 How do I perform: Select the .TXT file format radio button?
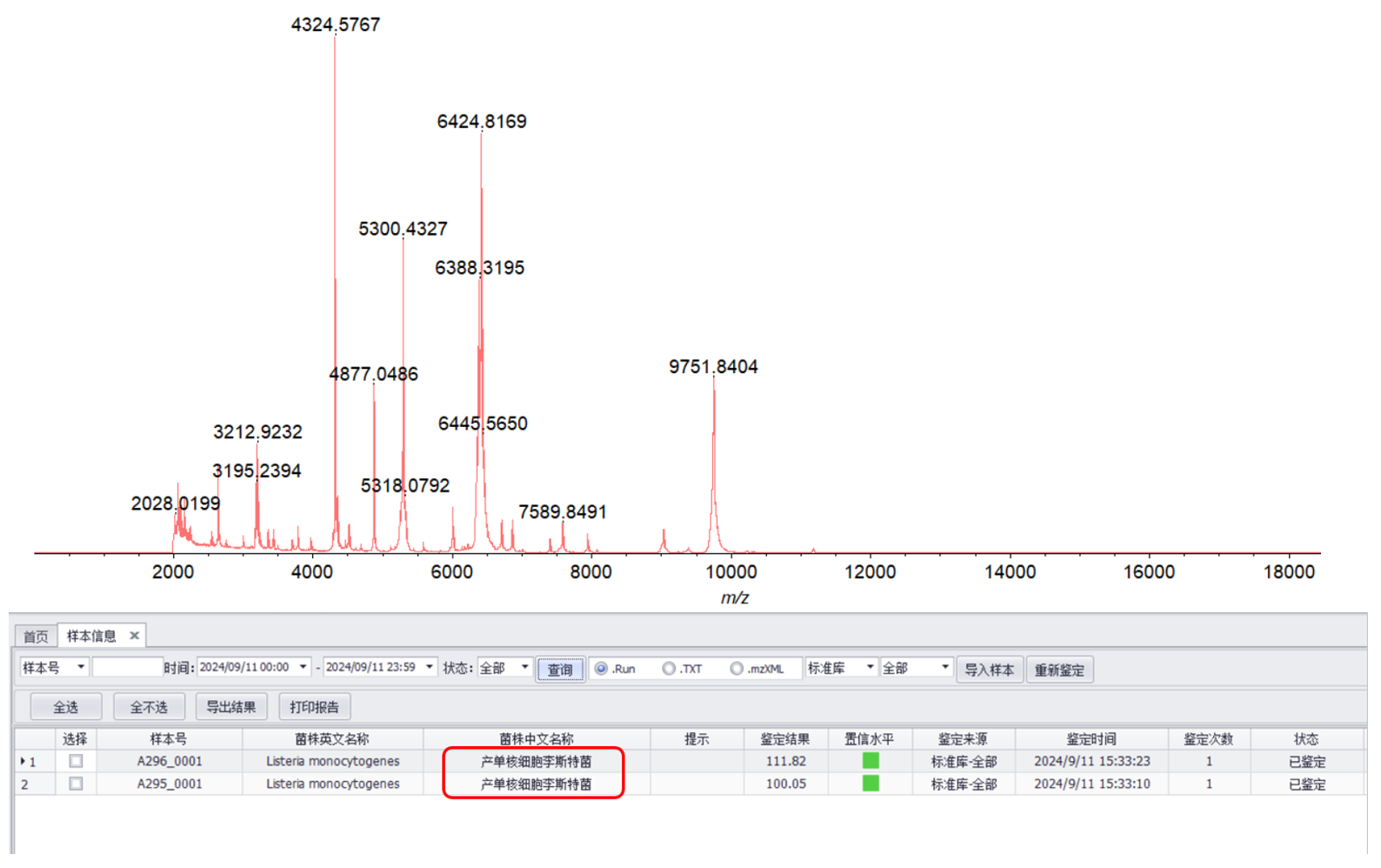(x=669, y=669)
